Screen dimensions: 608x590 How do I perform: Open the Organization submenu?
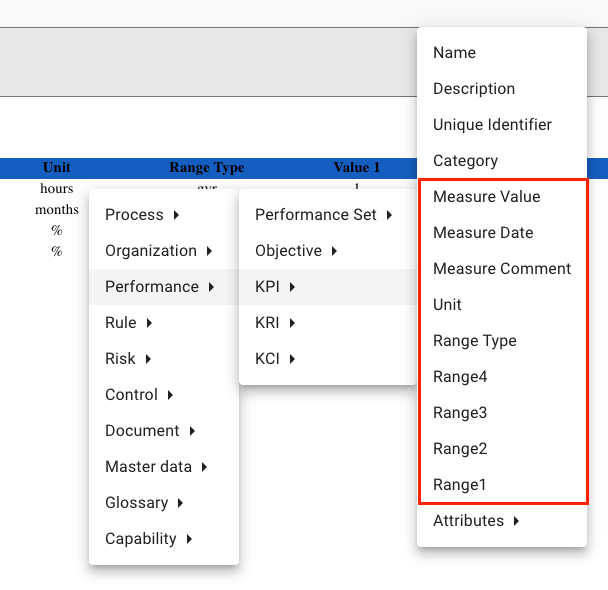164,251
